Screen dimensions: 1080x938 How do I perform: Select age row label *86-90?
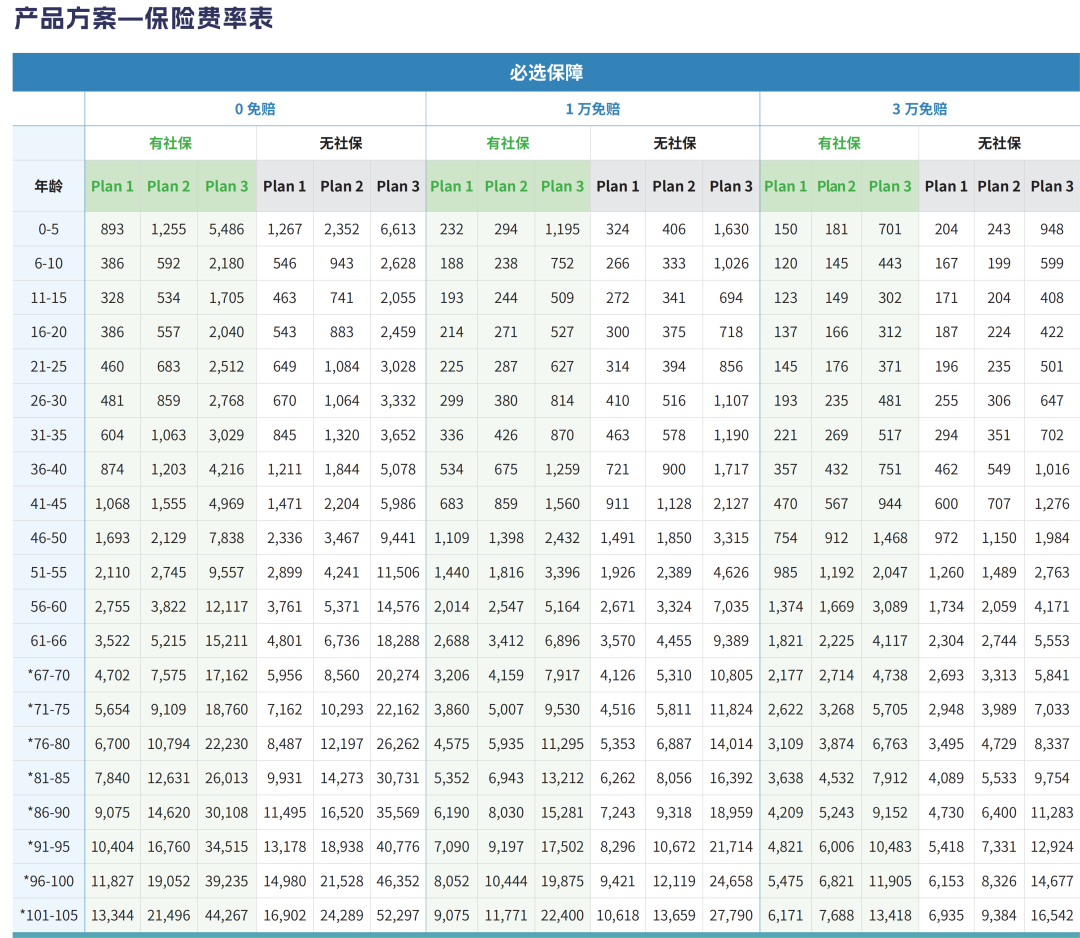coord(48,813)
